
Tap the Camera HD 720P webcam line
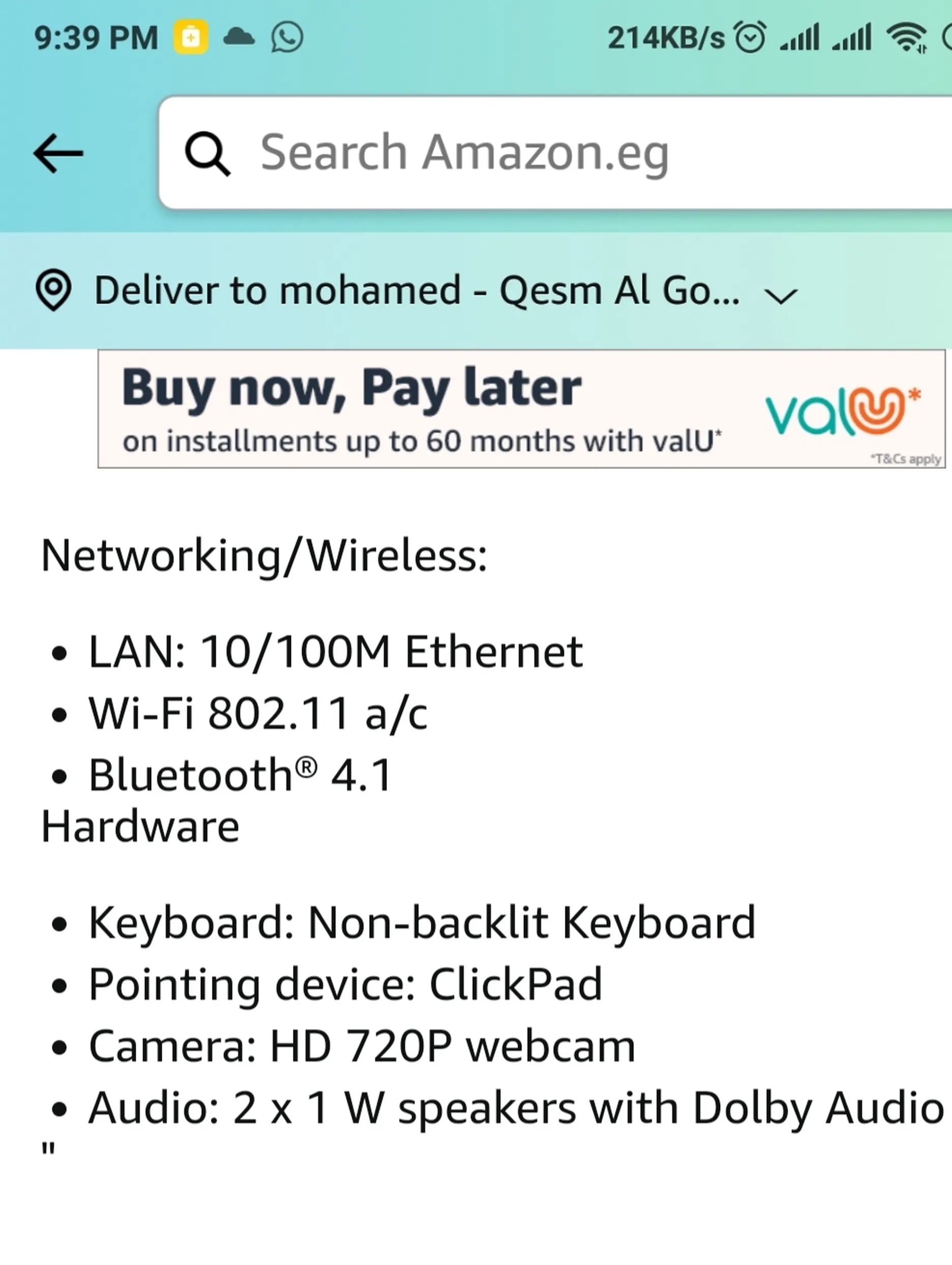click(x=362, y=1046)
